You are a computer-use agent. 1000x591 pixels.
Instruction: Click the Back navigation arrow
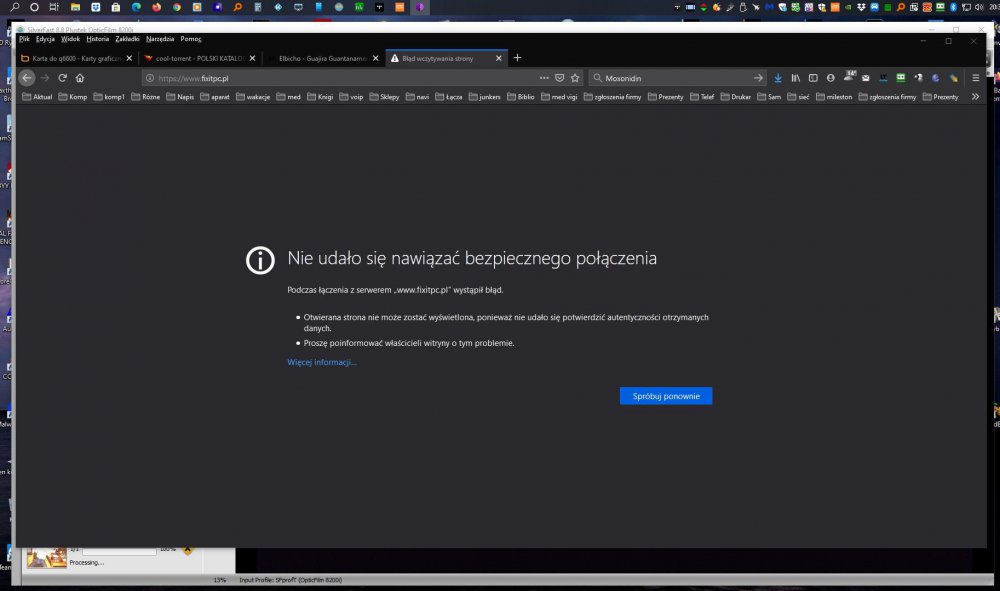pos(27,78)
